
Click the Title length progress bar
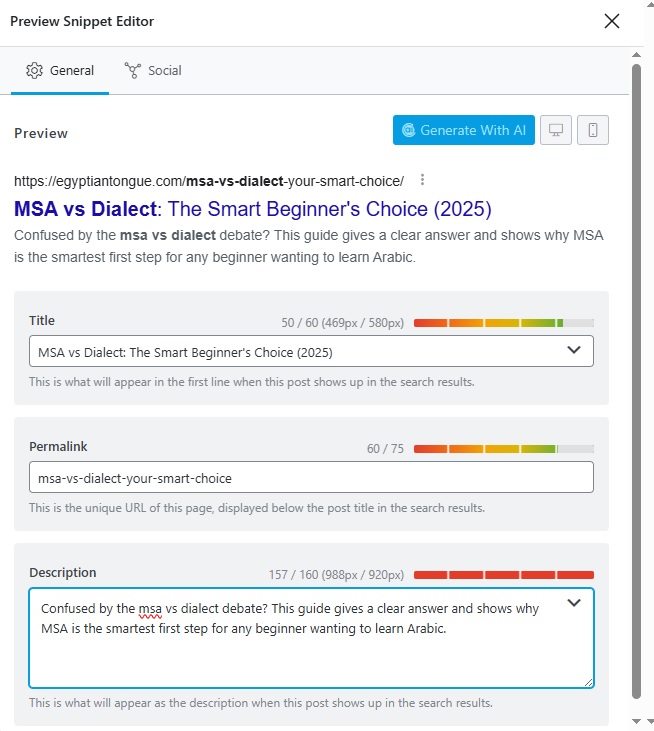pyautogui.click(x=503, y=323)
